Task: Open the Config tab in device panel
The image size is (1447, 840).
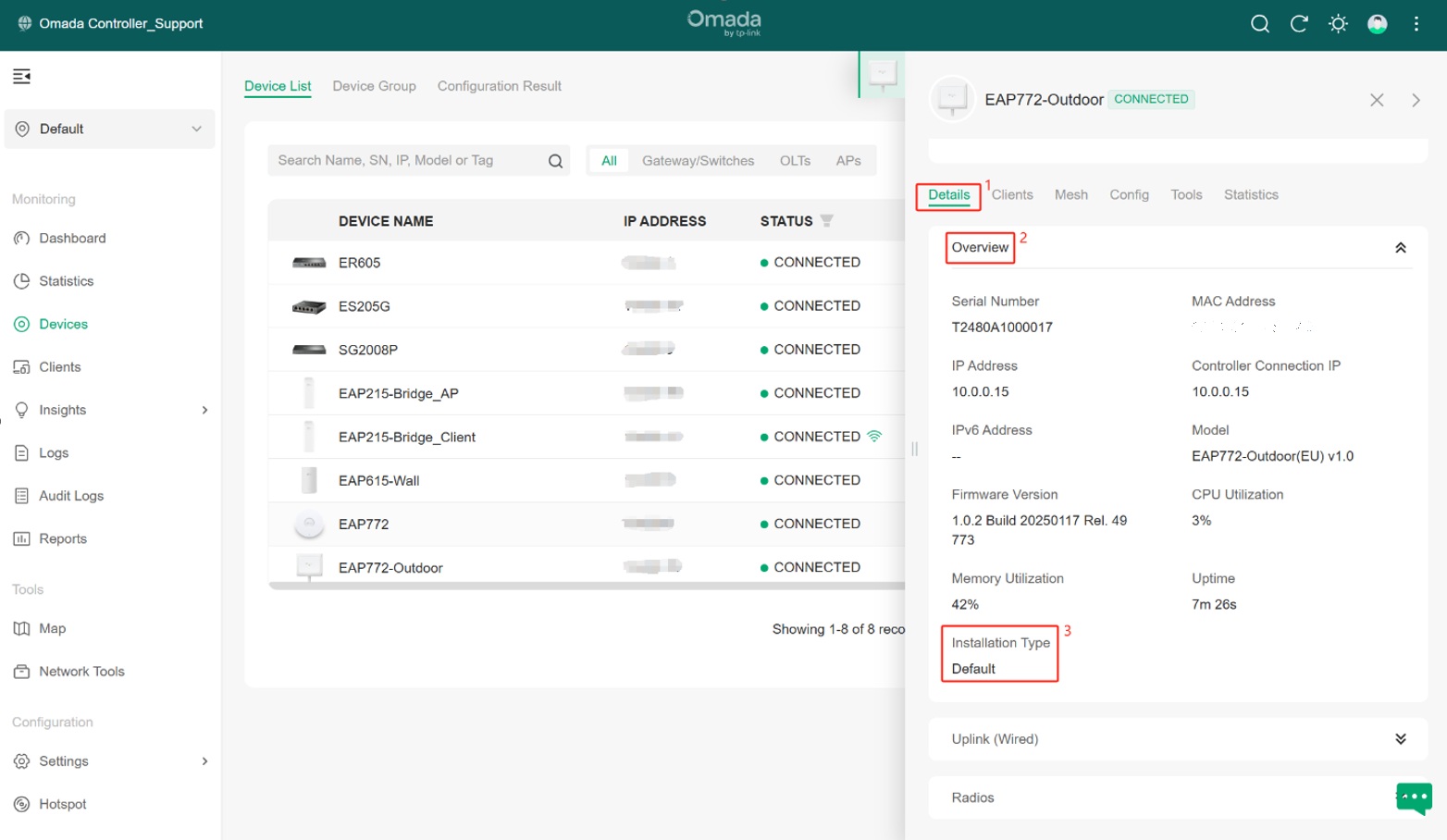Action: tap(1130, 194)
